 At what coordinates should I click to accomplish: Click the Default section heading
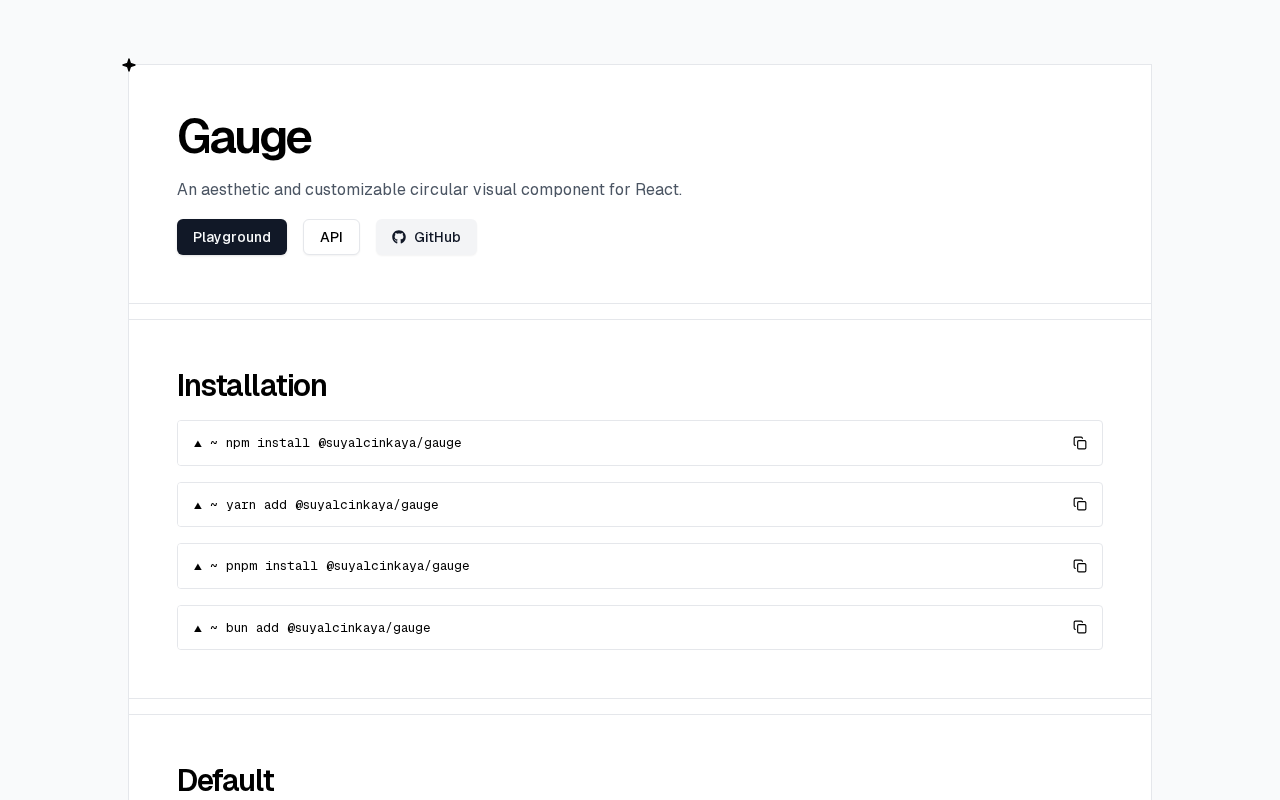(x=225, y=780)
